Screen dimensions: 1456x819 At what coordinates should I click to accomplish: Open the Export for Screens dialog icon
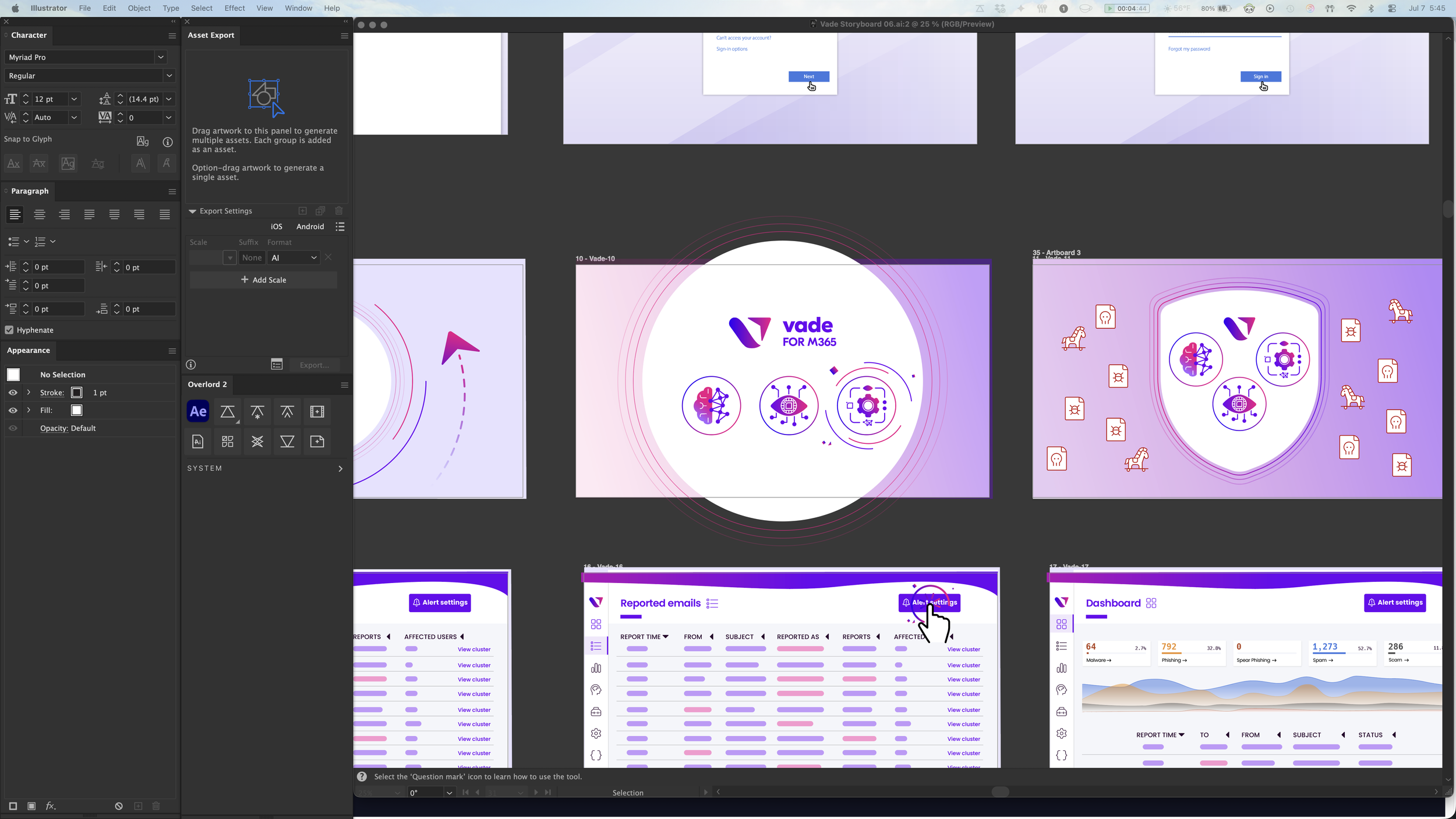click(x=277, y=365)
